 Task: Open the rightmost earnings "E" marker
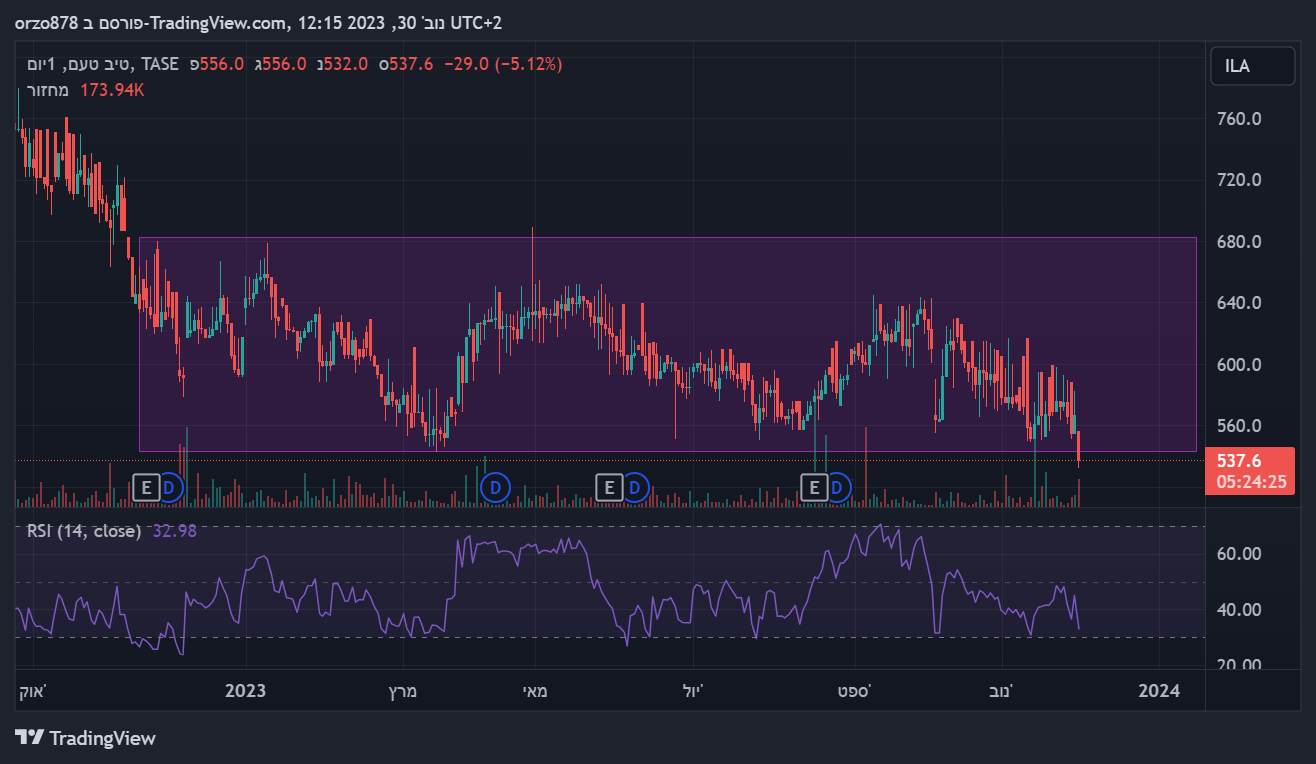[x=815, y=488]
